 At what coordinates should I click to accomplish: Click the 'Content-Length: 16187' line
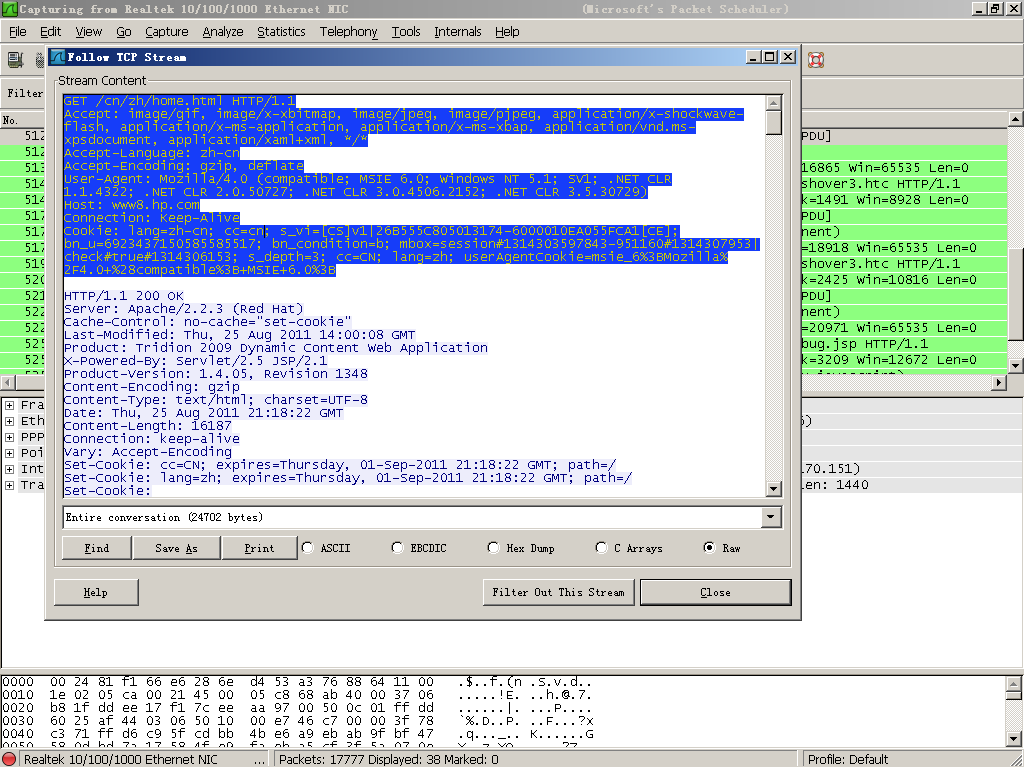(148, 426)
